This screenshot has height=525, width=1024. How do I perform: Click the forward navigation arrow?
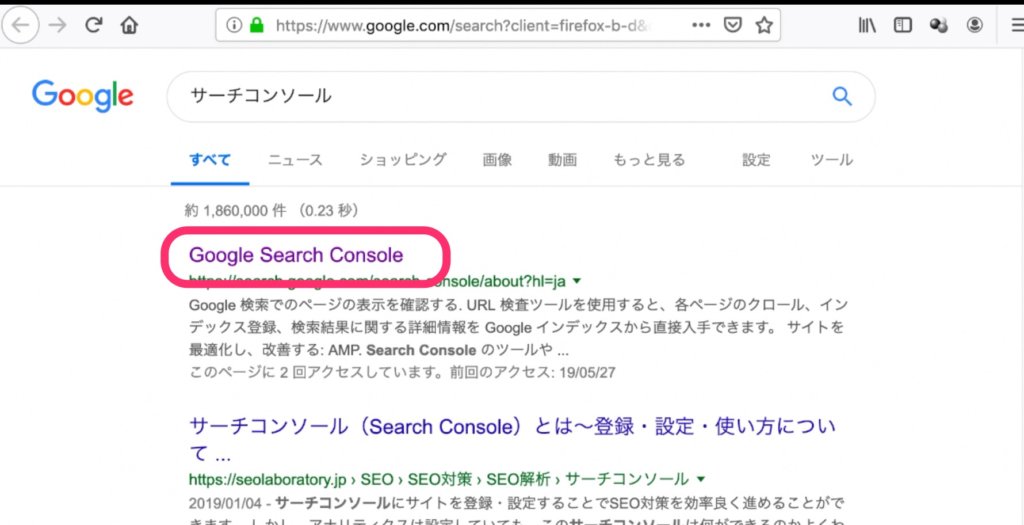pyautogui.click(x=57, y=26)
